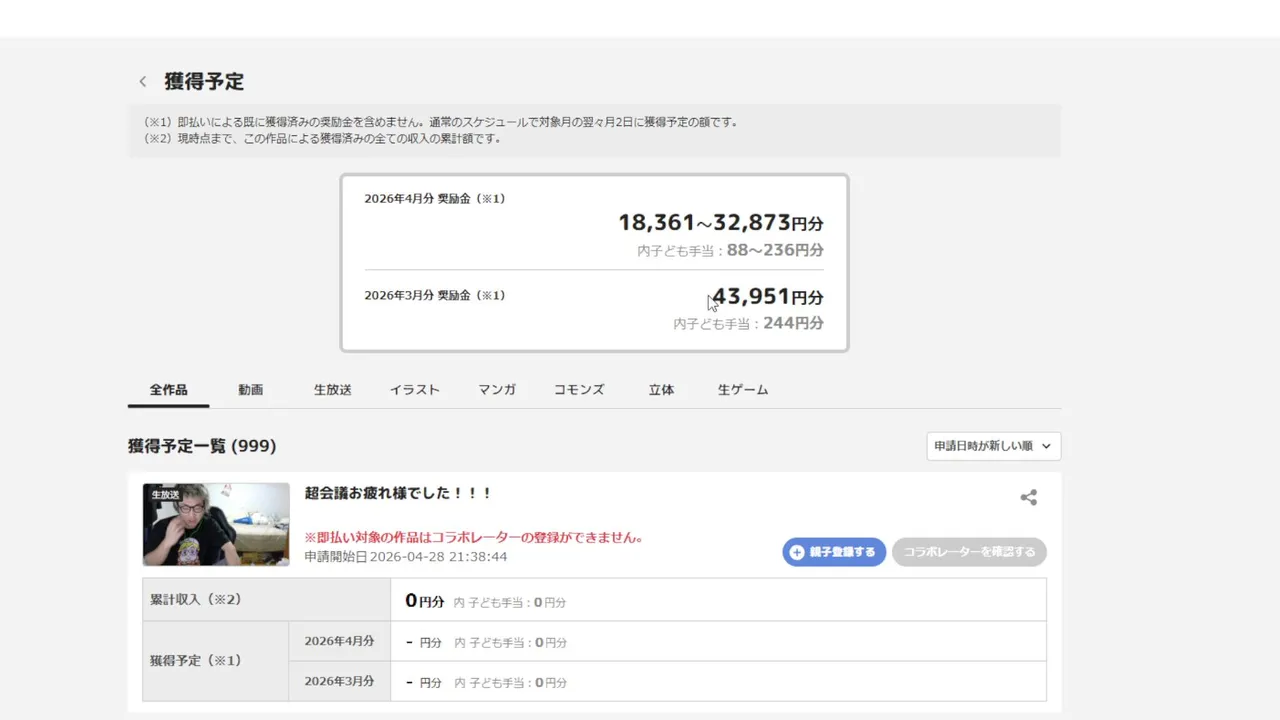Select the コモンズ tab
The width and height of the screenshot is (1280, 720).
[579, 390]
